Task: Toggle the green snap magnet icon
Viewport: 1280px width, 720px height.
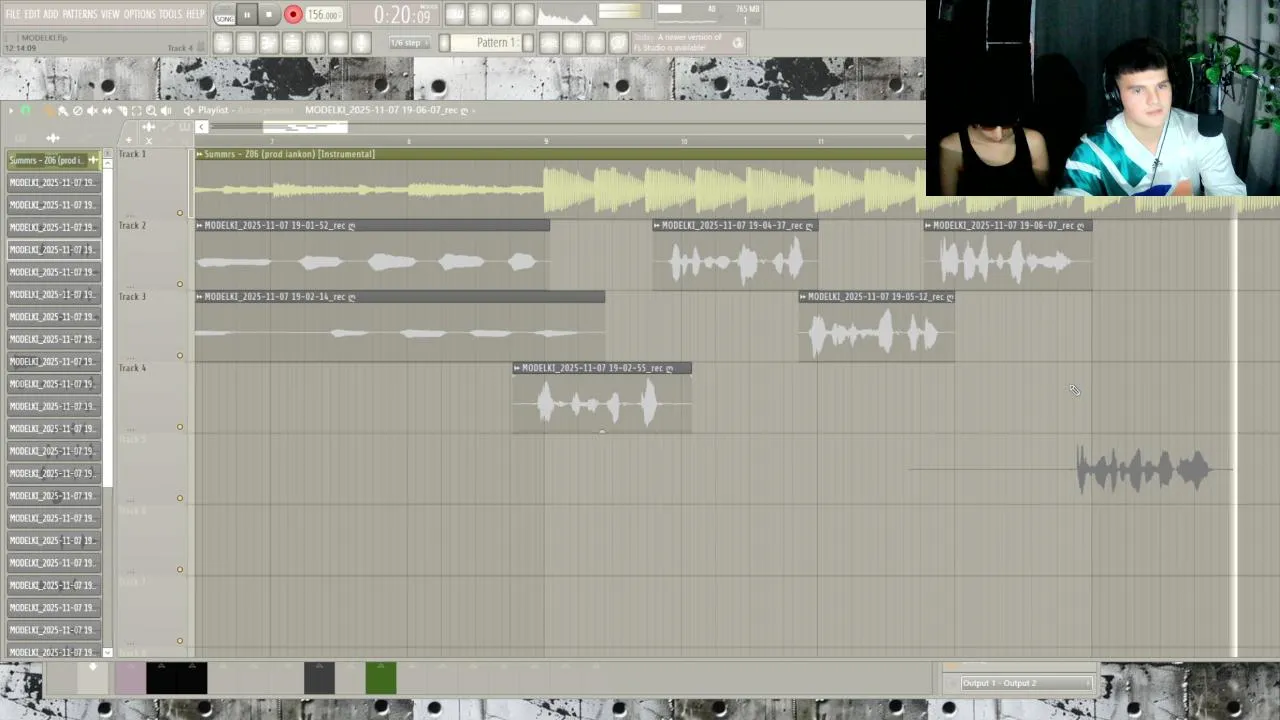Action: (26, 110)
